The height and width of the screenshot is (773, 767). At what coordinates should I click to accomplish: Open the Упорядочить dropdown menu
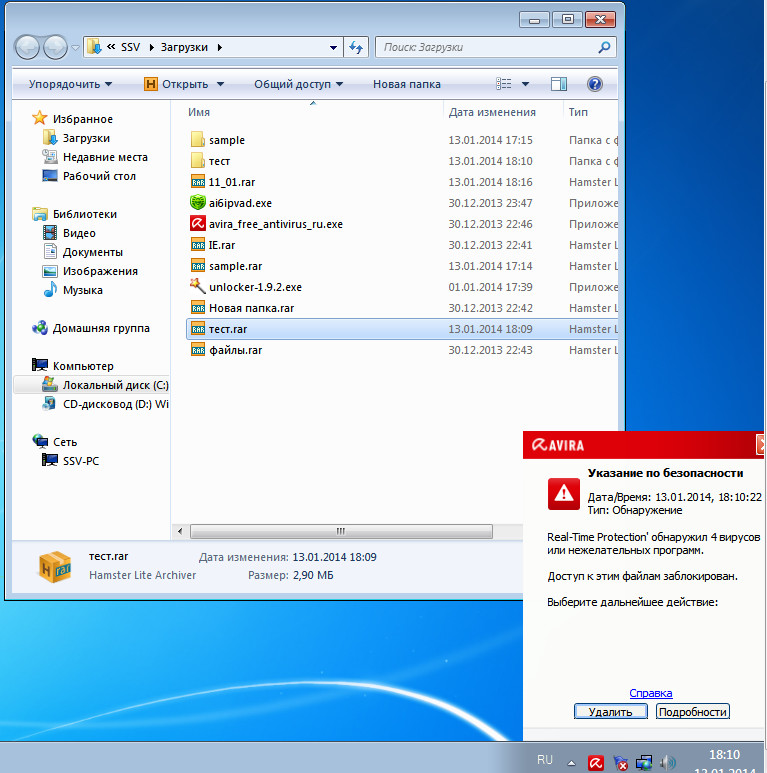point(70,85)
